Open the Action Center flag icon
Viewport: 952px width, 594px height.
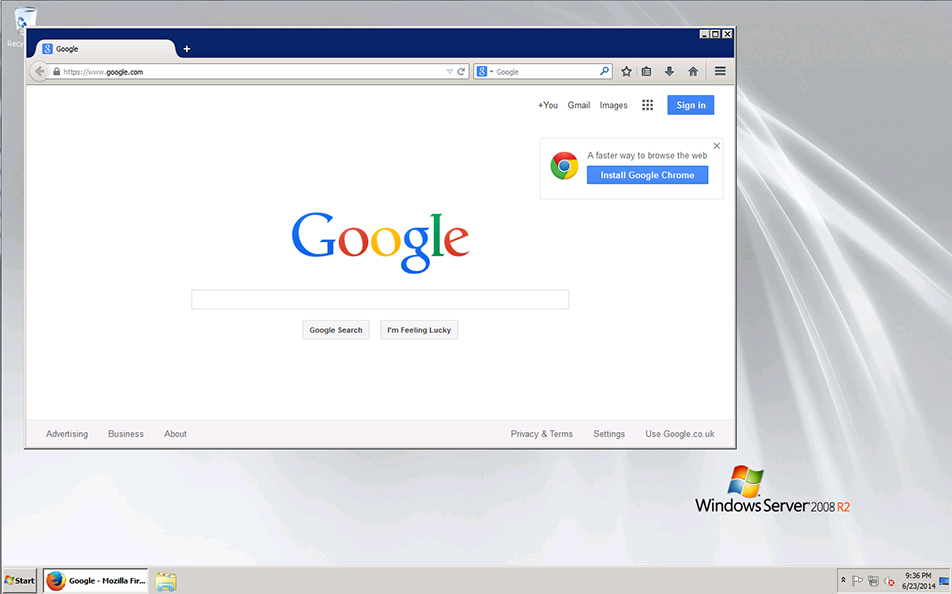858,580
